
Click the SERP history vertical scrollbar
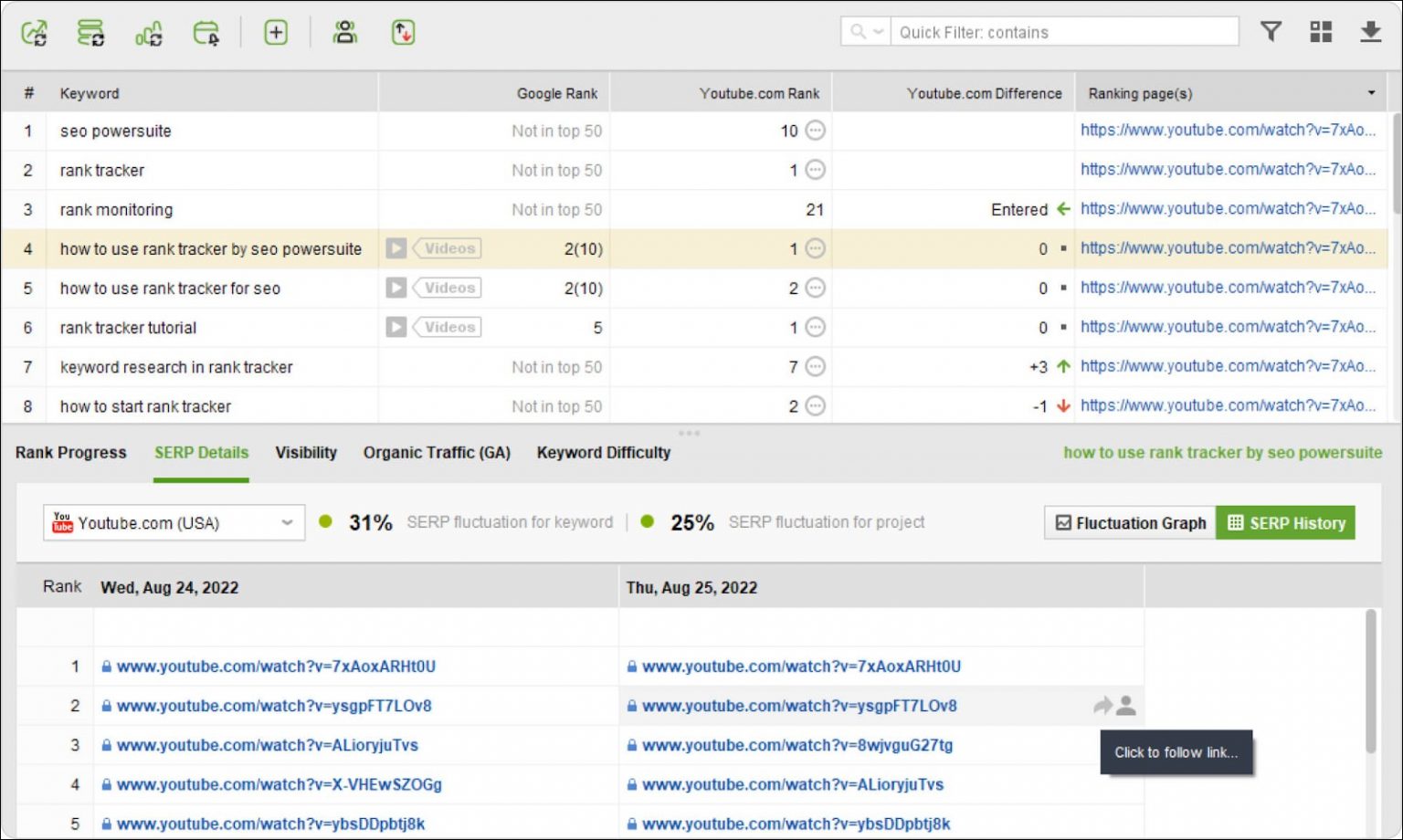[1370, 680]
